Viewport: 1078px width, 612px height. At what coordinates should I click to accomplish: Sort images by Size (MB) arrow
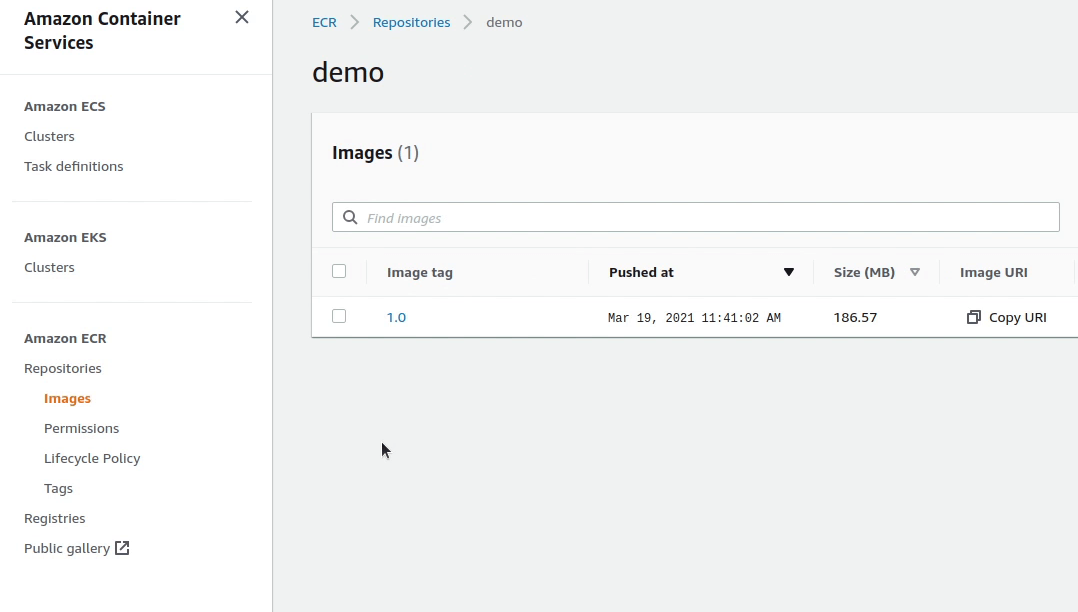pyautogui.click(x=914, y=272)
